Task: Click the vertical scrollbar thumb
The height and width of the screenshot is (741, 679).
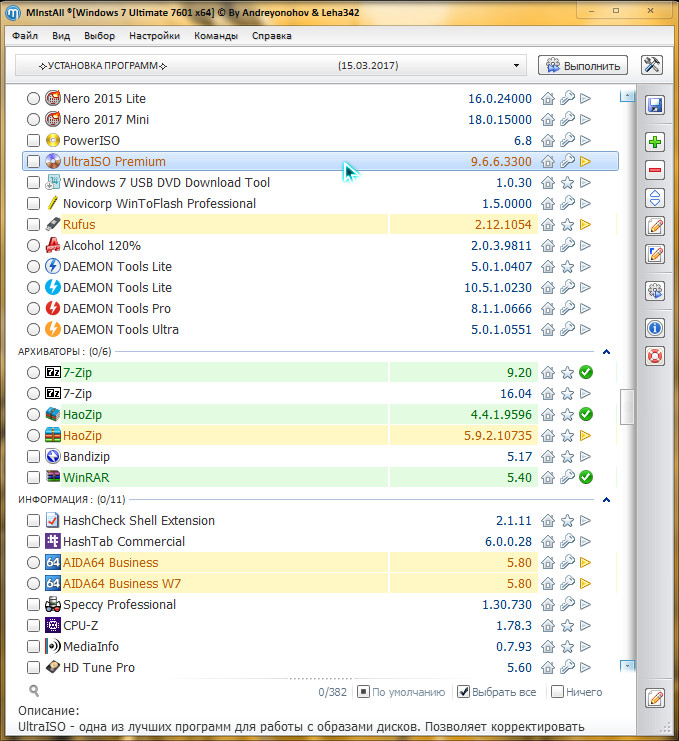Action: tap(627, 406)
